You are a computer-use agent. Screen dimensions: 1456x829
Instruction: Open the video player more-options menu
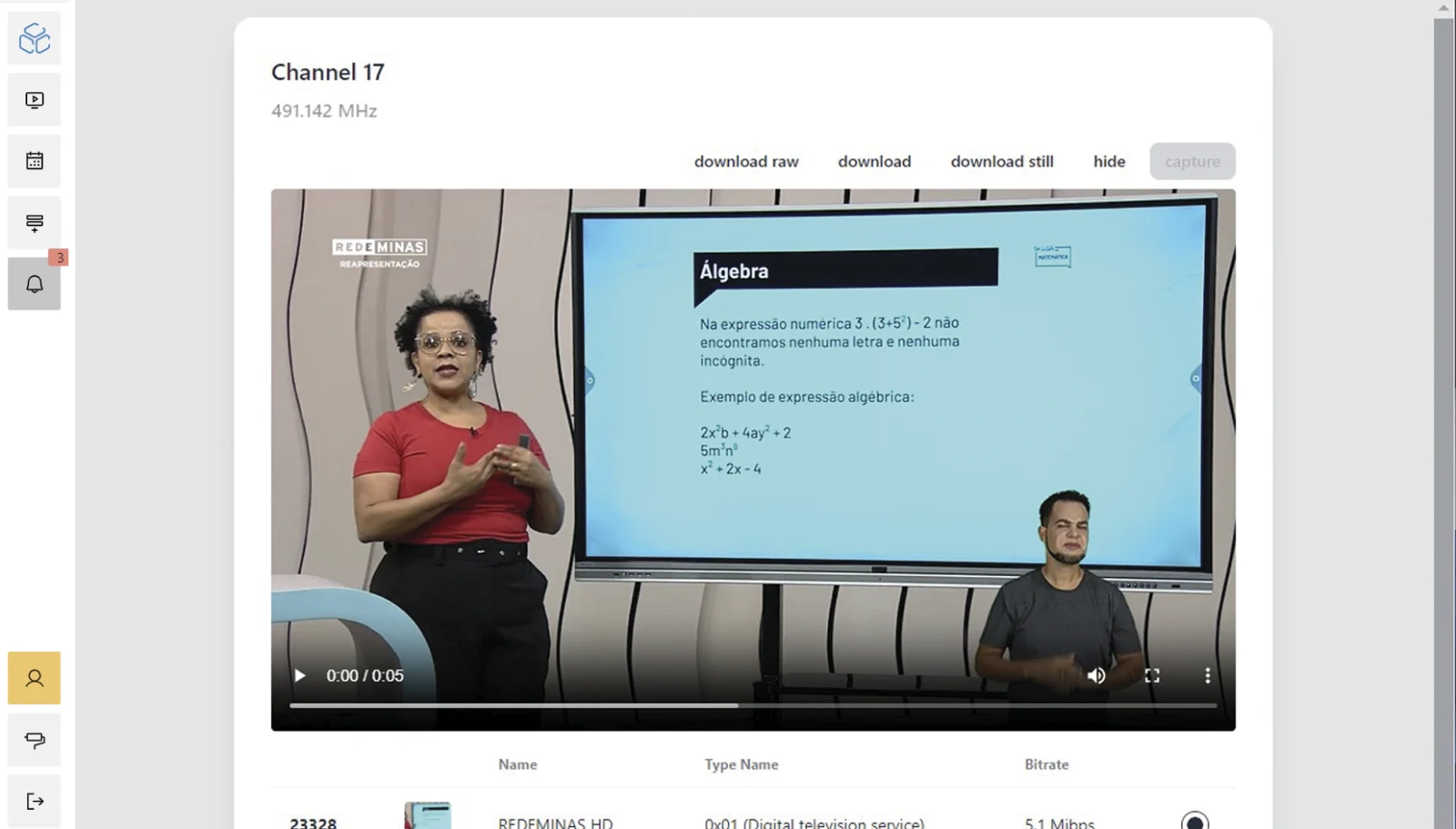[1208, 675]
